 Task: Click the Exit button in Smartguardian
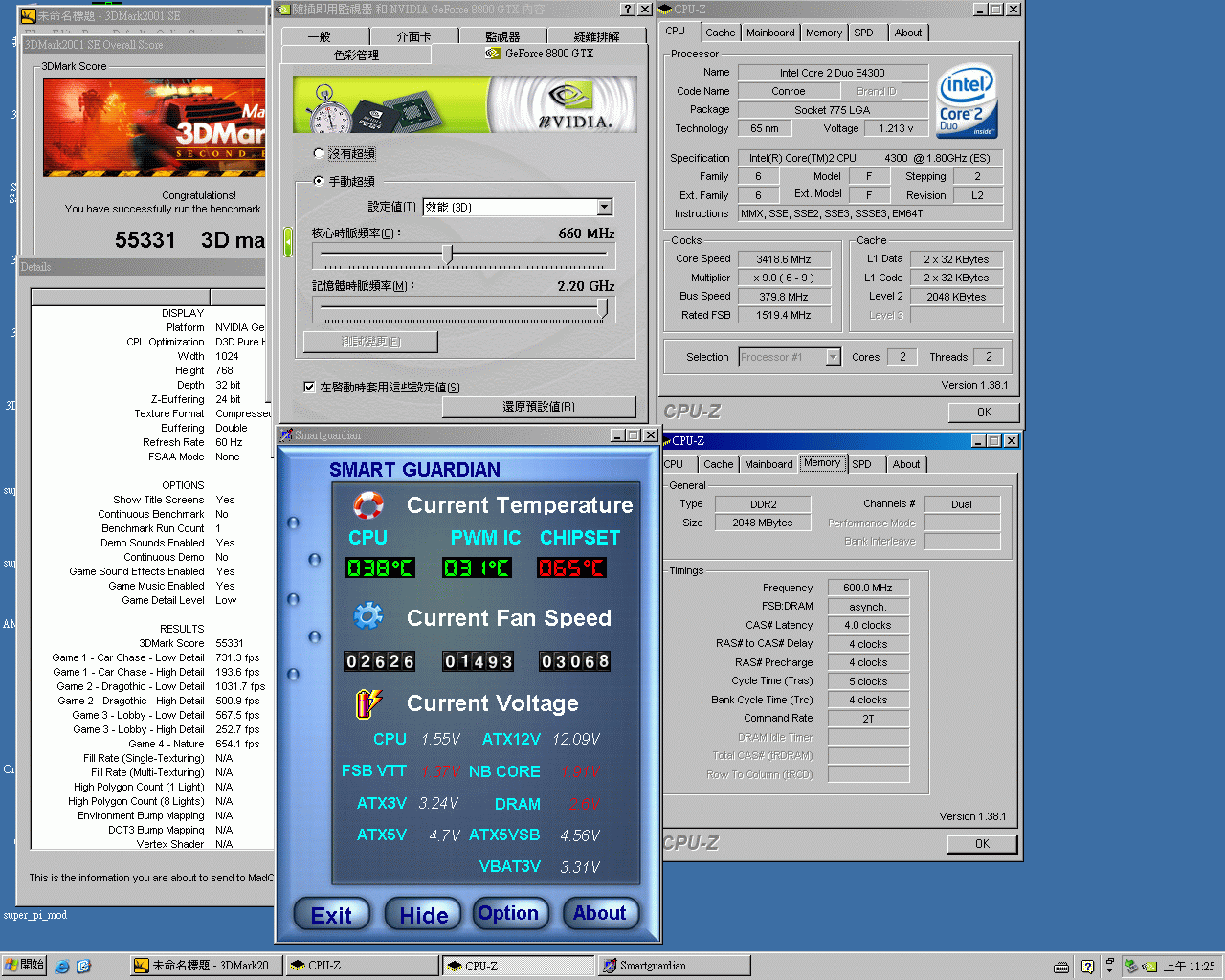point(331,915)
